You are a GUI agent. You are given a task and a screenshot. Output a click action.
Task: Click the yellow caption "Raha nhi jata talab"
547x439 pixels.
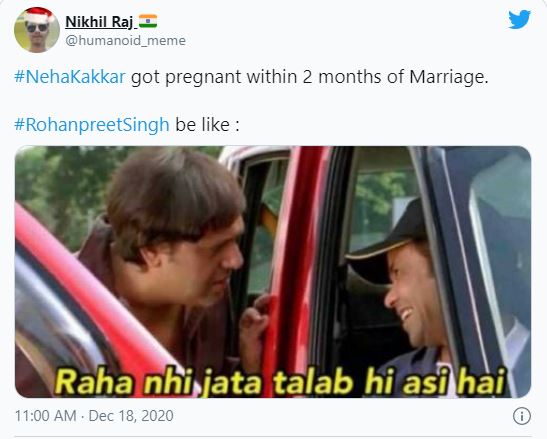click(x=204, y=382)
